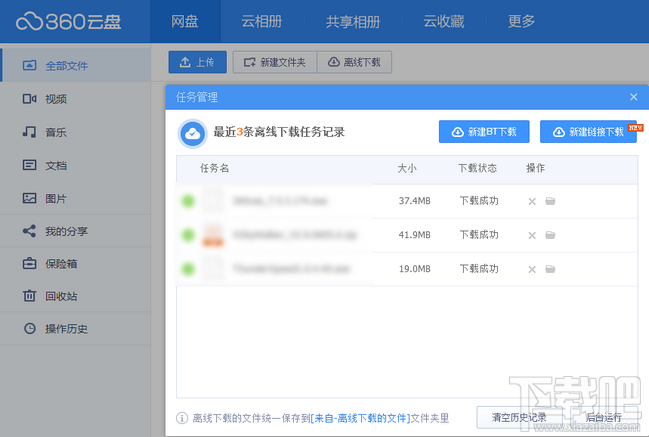Click green status dot of 41.9MB task
The height and width of the screenshot is (437, 649).
pyautogui.click(x=188, y=235)
